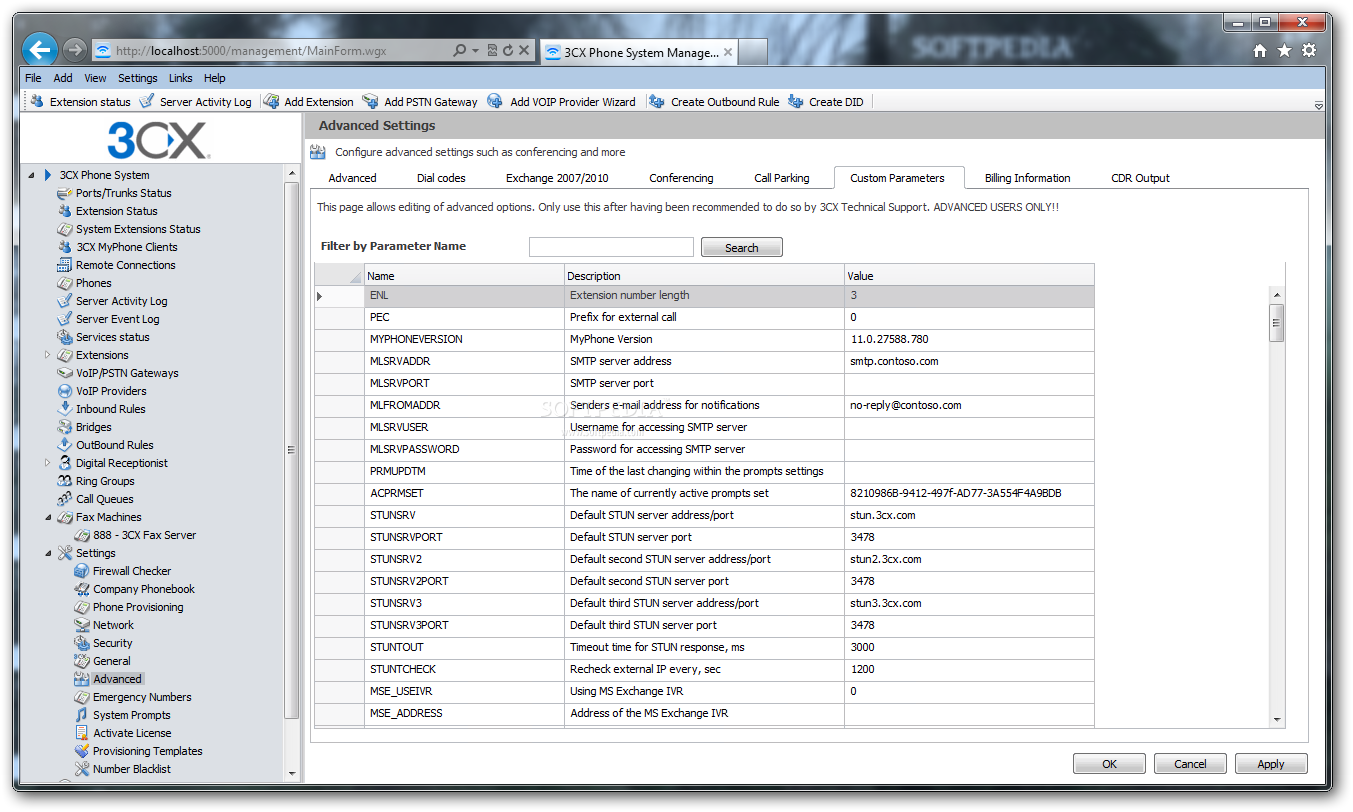
Task: Open the Links menu
Action: coord(181,78)
